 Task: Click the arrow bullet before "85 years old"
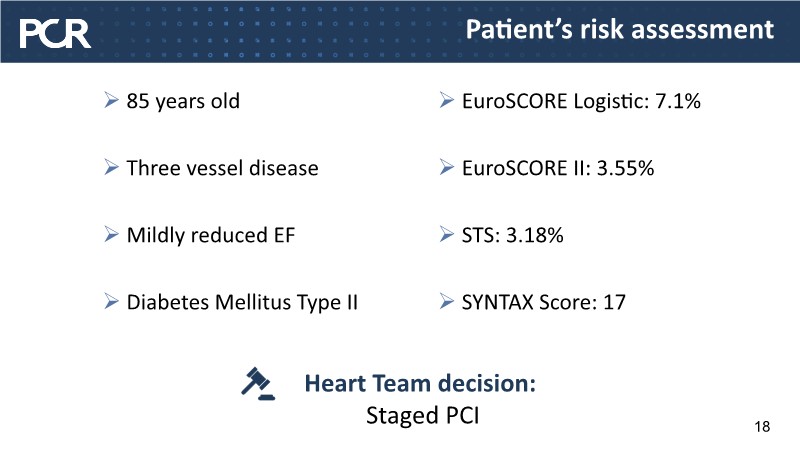pos(113,101)
